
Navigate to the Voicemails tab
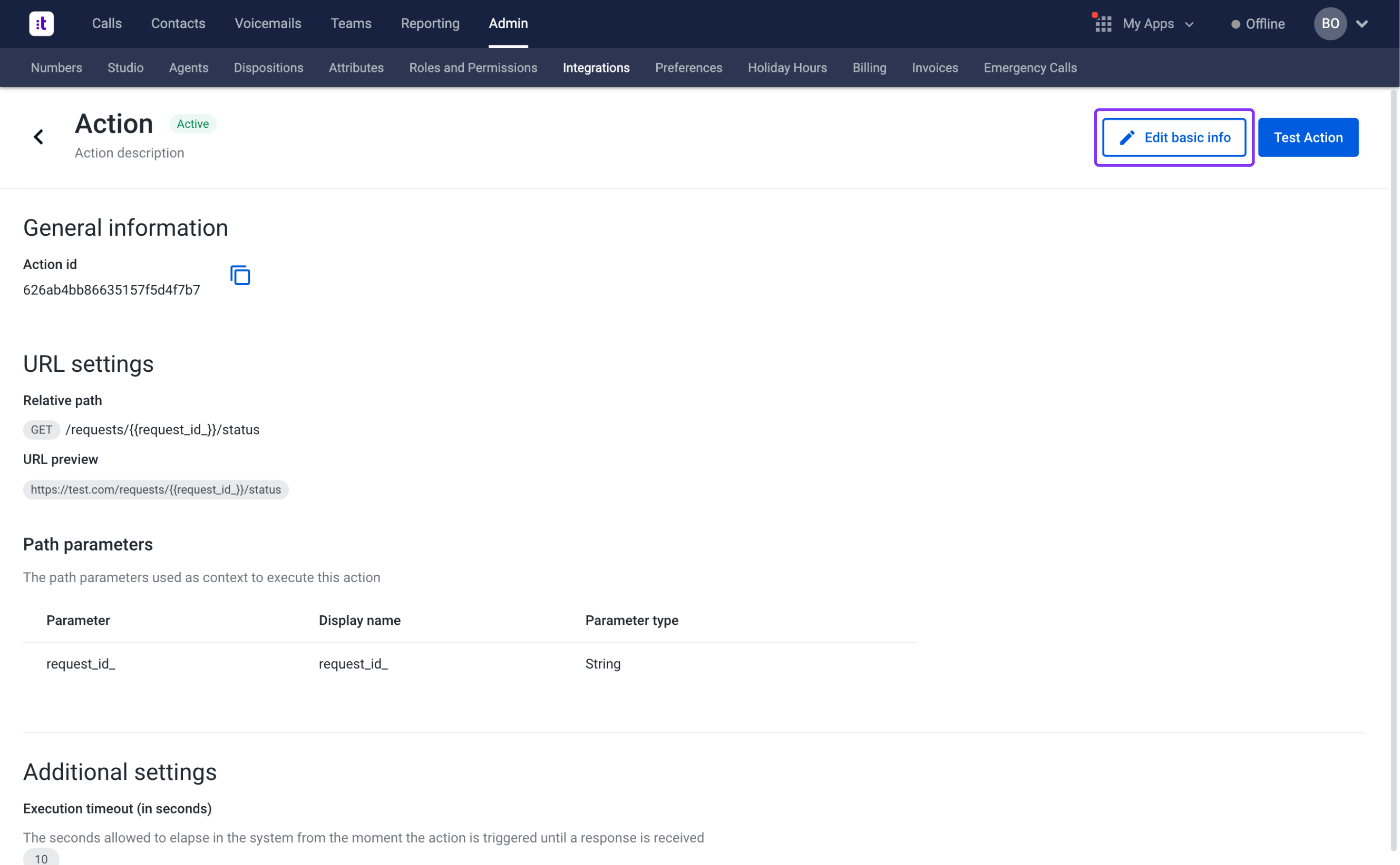click(x=268, y=23)
